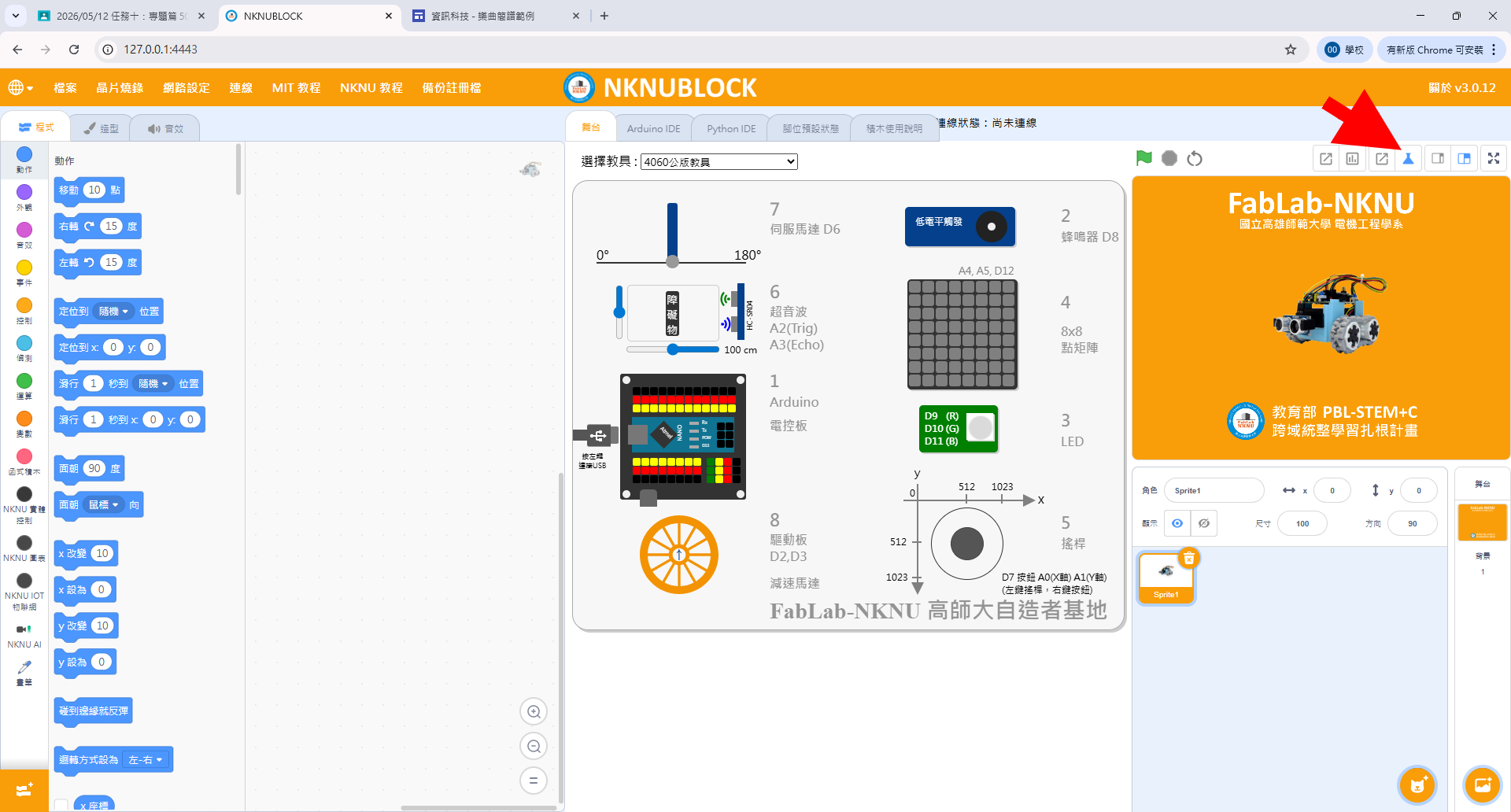Viewport: 1511px width, 812px height.
Task: Open the bar chart icon above the stage
Action: coord(1352,158)
